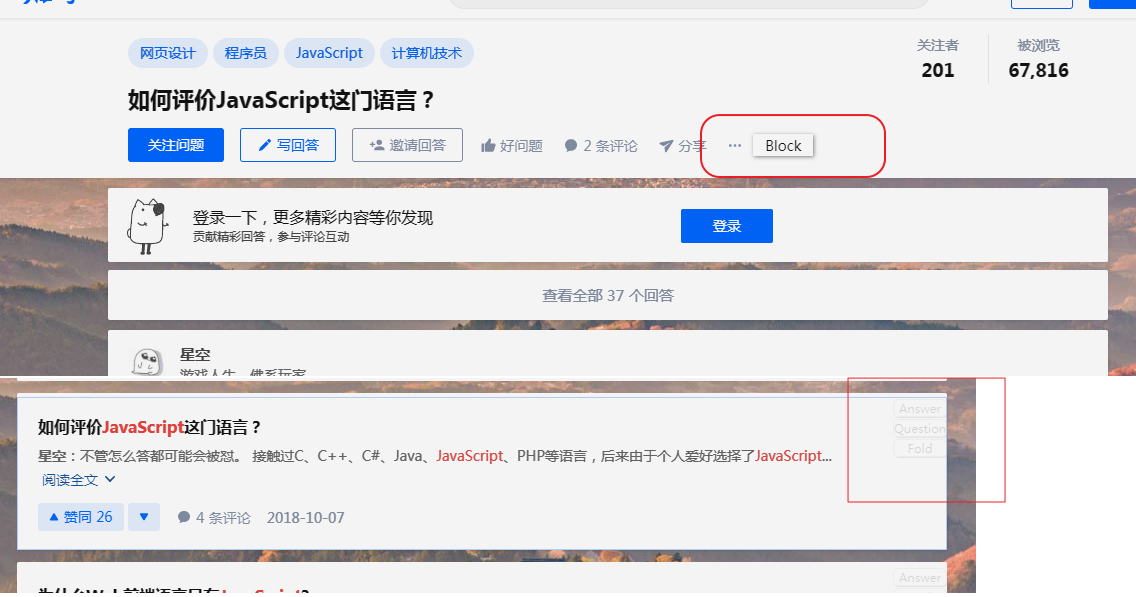Select Block from the options menu
This screenshot has width=1136, height=597.
(783, 144)
